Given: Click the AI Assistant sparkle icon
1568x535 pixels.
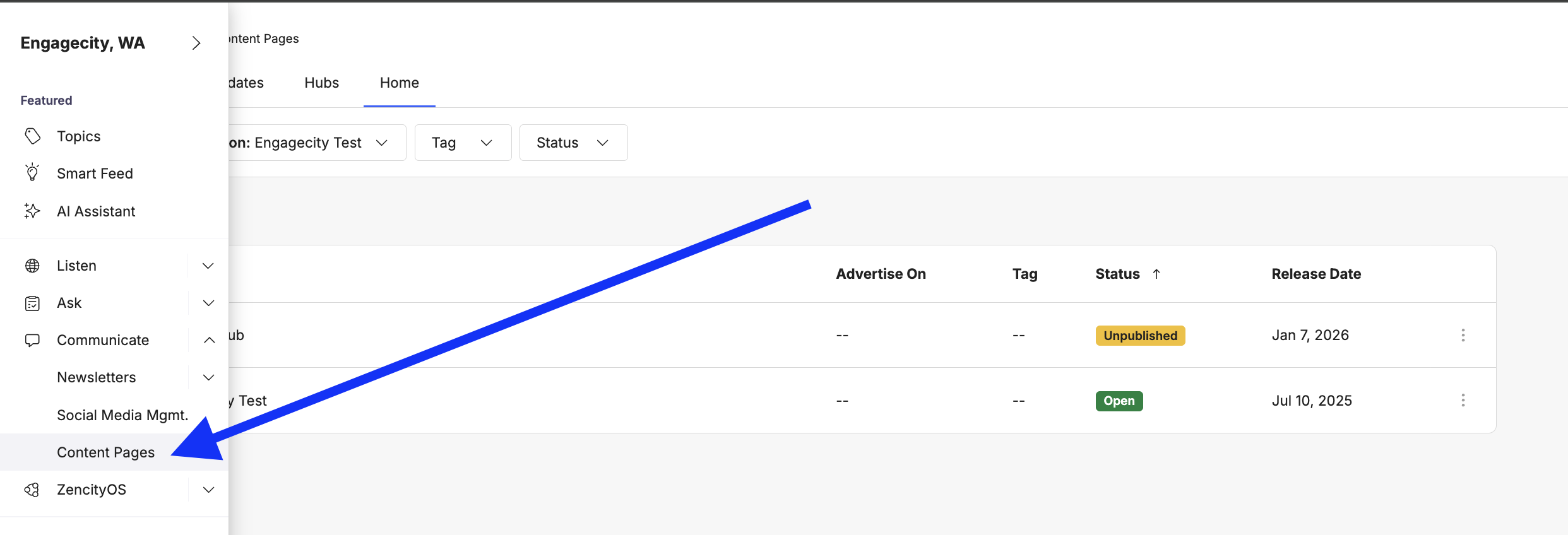Looking at the screenshot, I should tap(32, 211).
